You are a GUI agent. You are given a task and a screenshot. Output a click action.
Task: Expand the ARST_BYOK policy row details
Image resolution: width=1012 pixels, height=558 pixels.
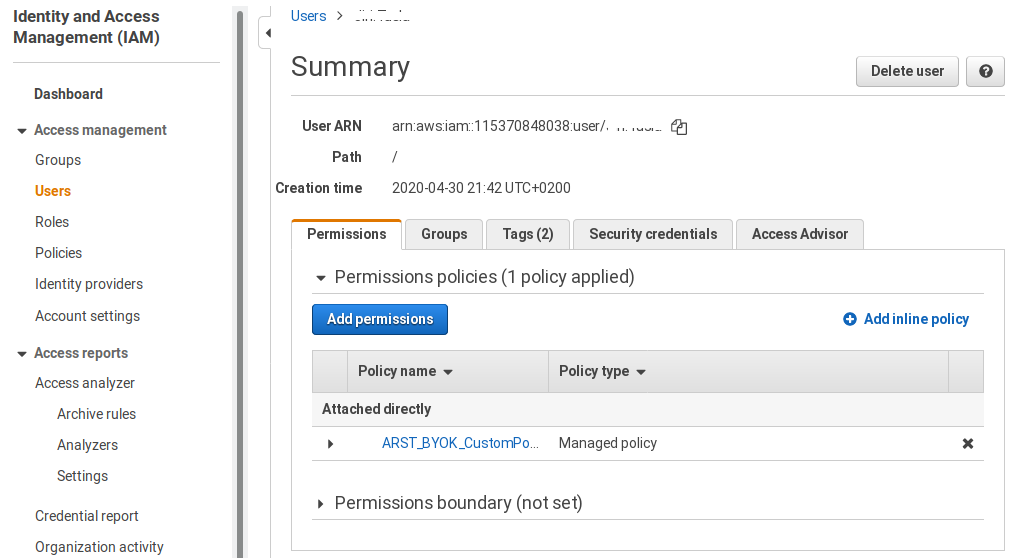click(330, 443)
